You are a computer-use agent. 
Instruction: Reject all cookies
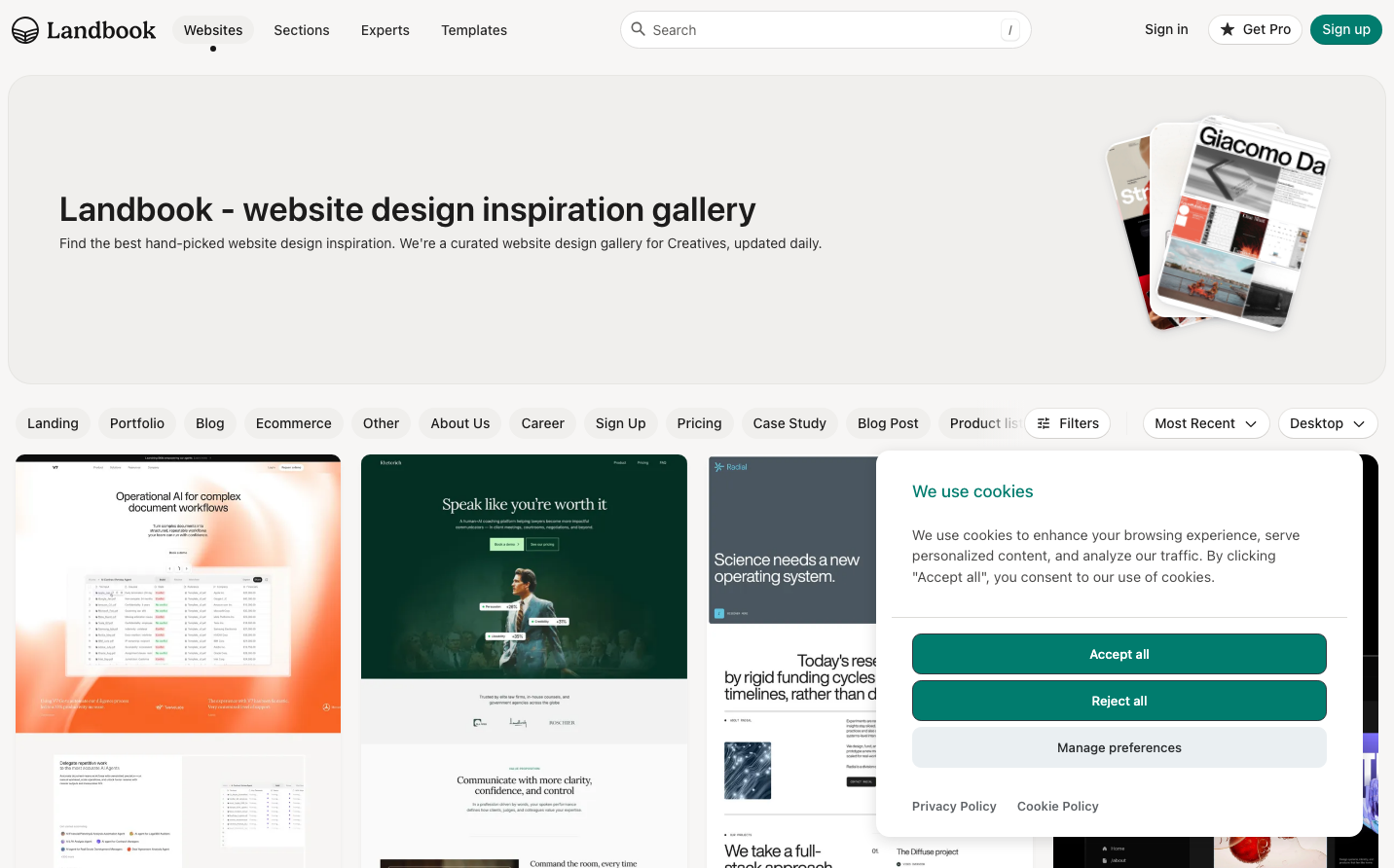(x=1119, y=701)
